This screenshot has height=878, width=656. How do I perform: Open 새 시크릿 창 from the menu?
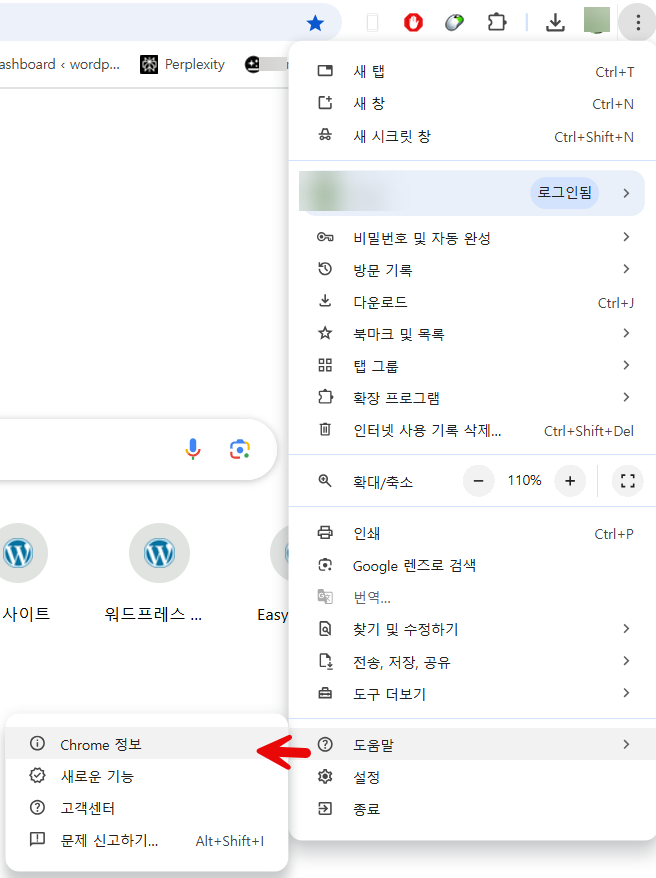(472, 136)
